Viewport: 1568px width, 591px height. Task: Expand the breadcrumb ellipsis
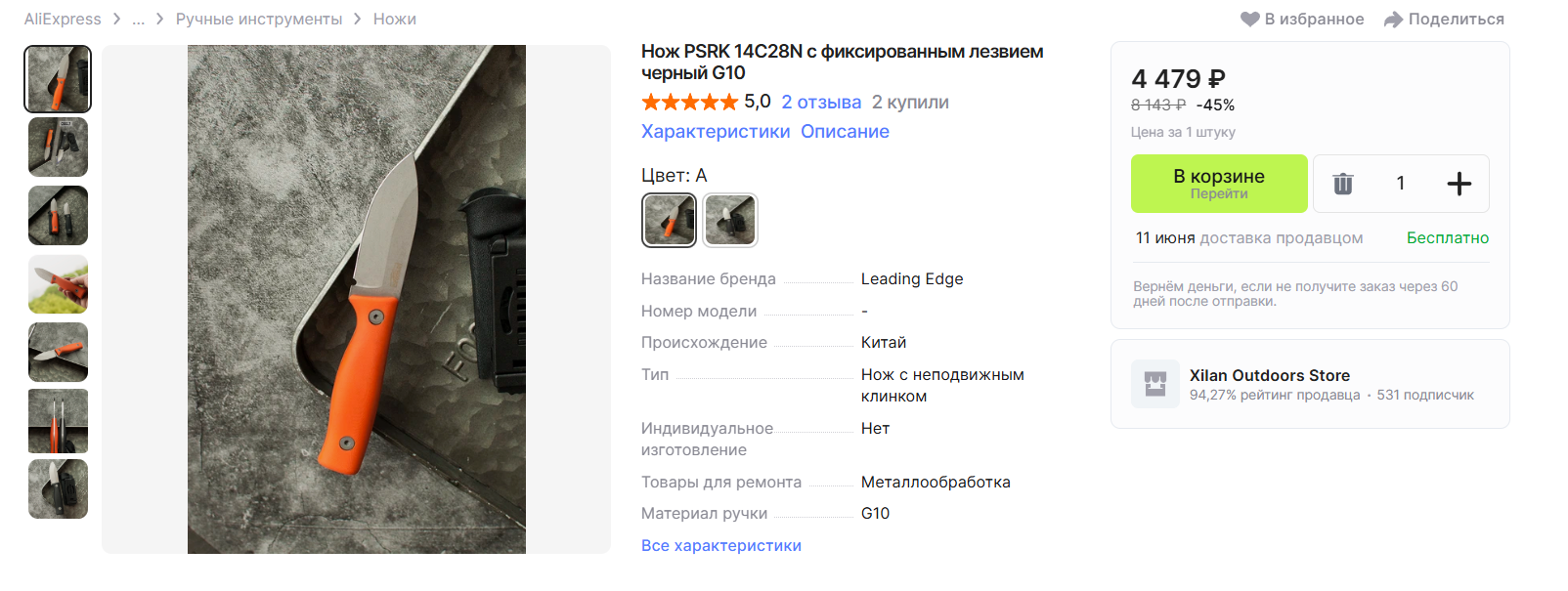pyautogui.click(x=138, y=20)
